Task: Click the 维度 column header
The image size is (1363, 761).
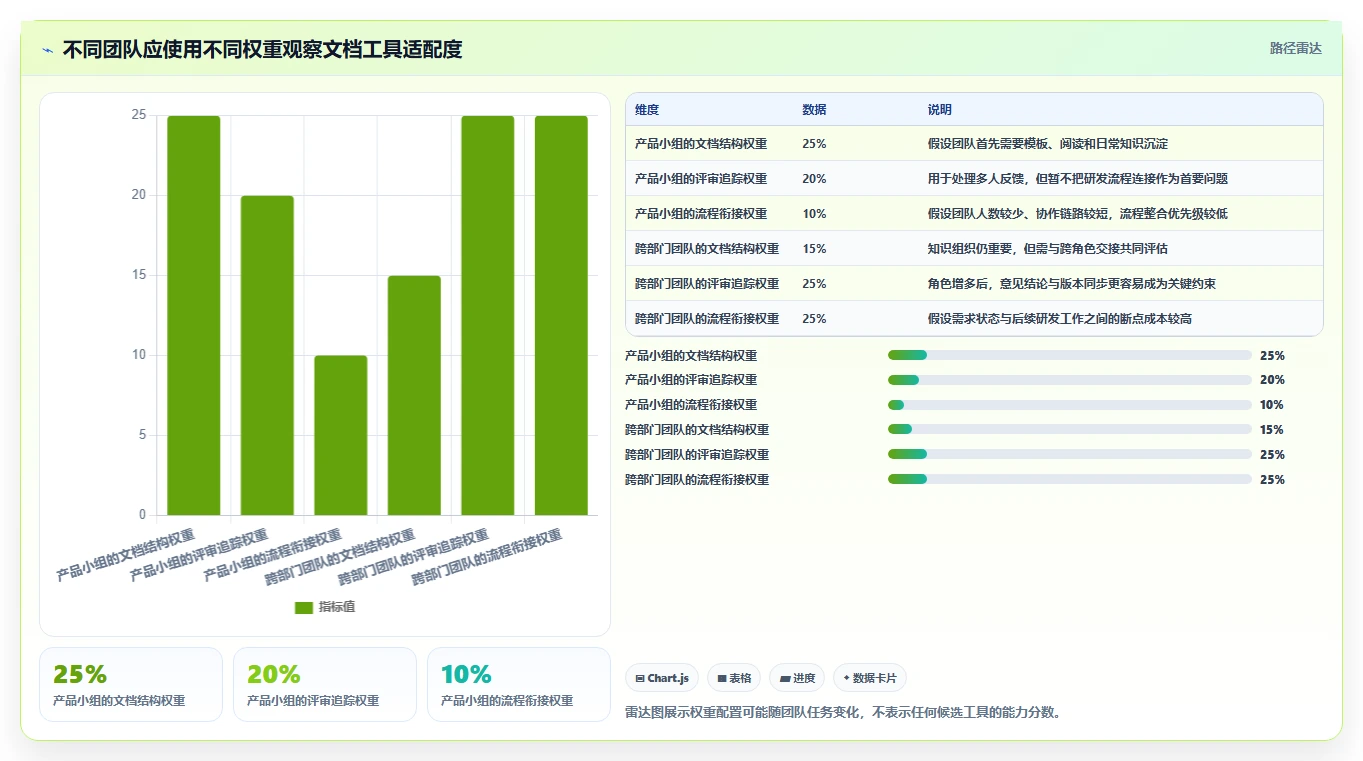Action: pos(647,110)
